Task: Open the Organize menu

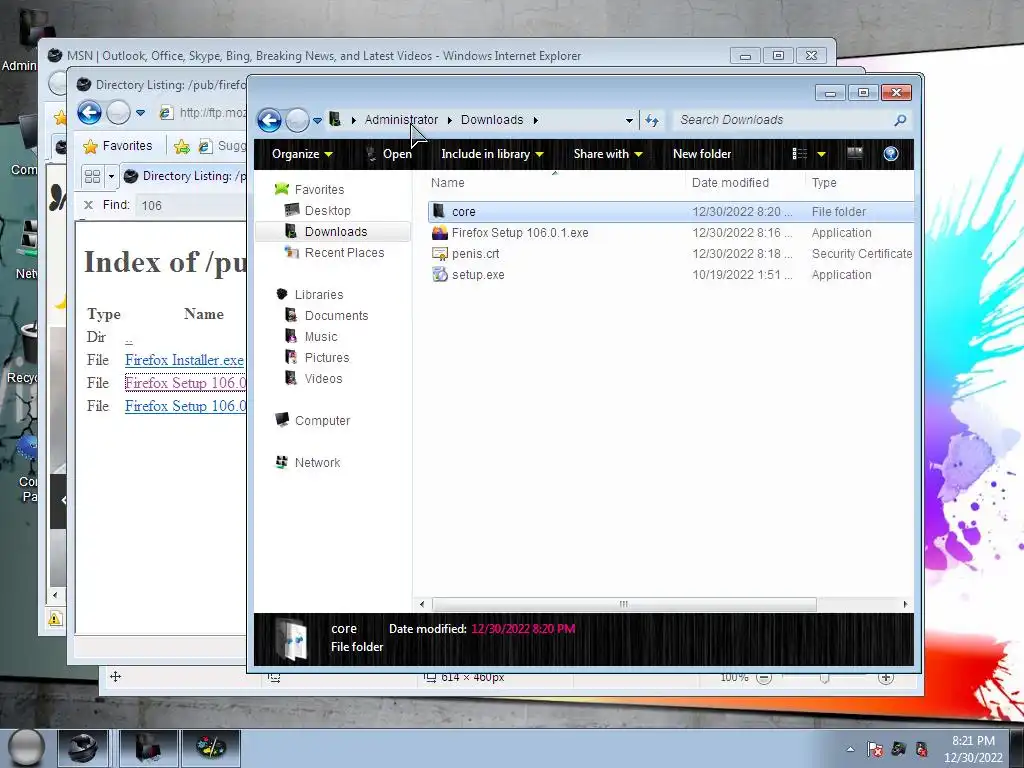Action: 302,154
